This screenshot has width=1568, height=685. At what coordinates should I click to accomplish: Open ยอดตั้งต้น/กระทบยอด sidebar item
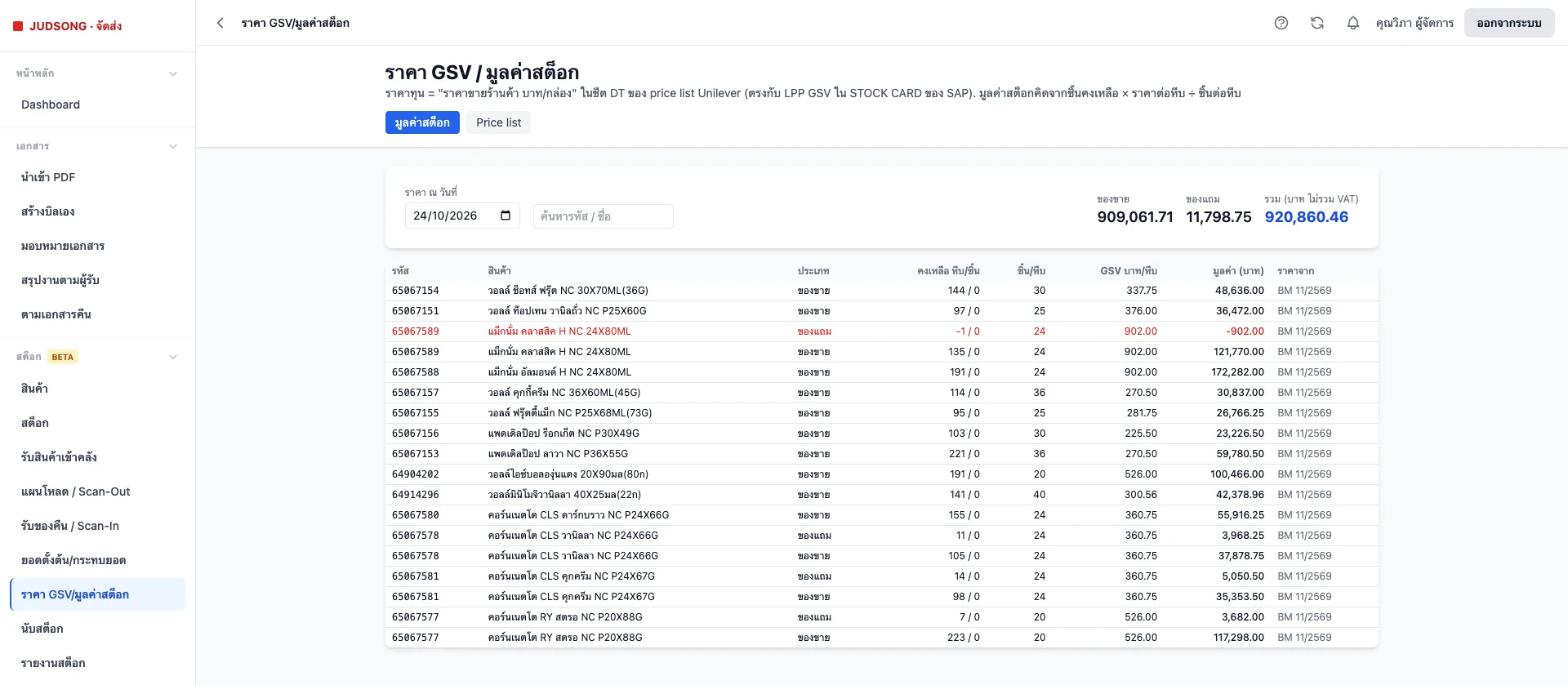97,560
